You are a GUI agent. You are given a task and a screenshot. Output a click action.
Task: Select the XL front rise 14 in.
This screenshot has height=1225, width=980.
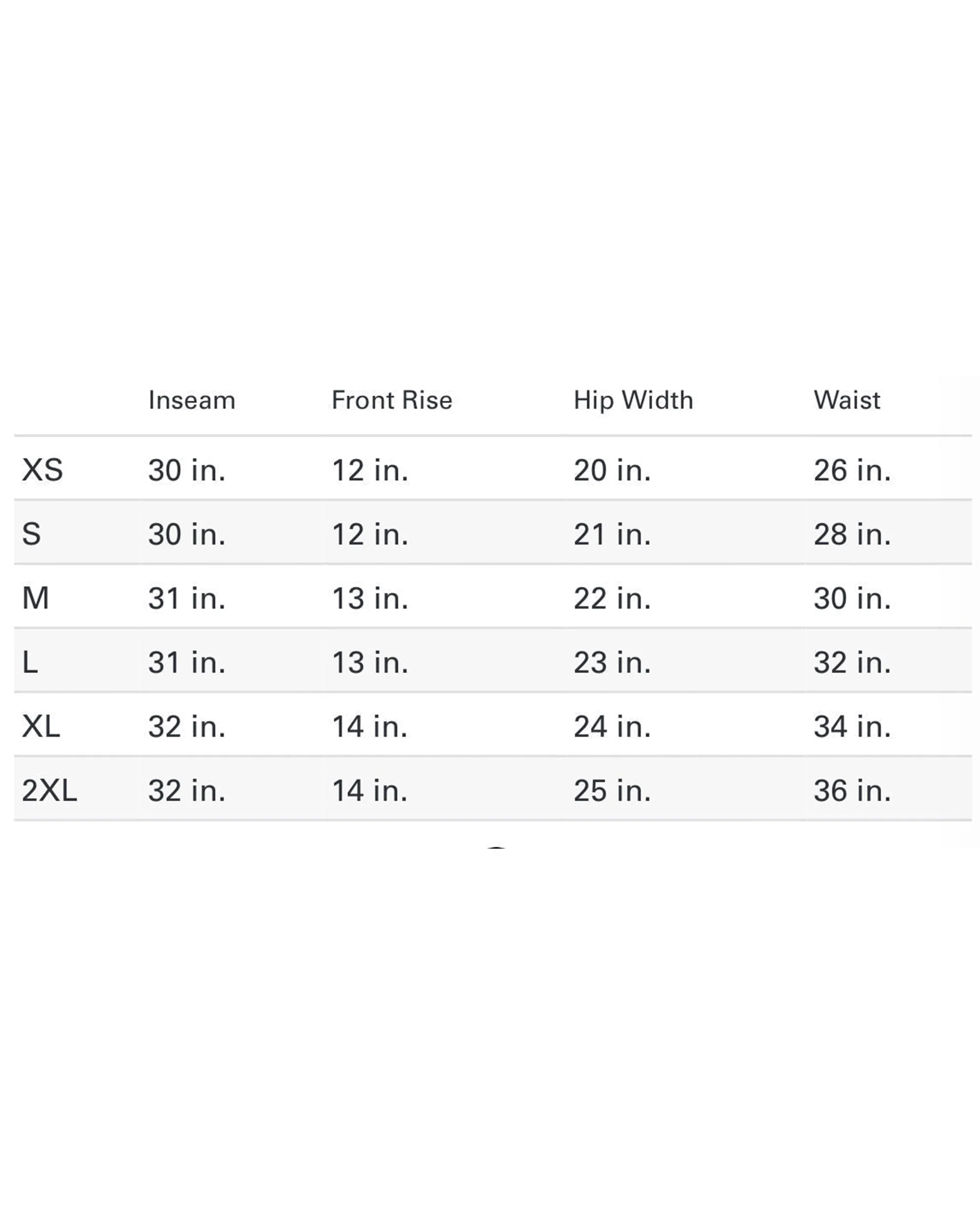[370, 727]
